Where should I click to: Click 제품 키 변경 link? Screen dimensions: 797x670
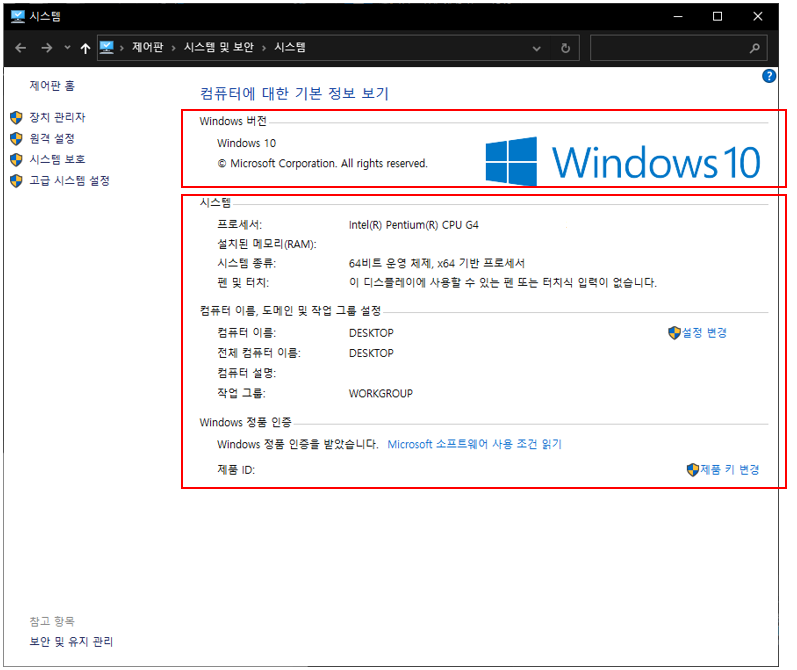click(730, 470)
